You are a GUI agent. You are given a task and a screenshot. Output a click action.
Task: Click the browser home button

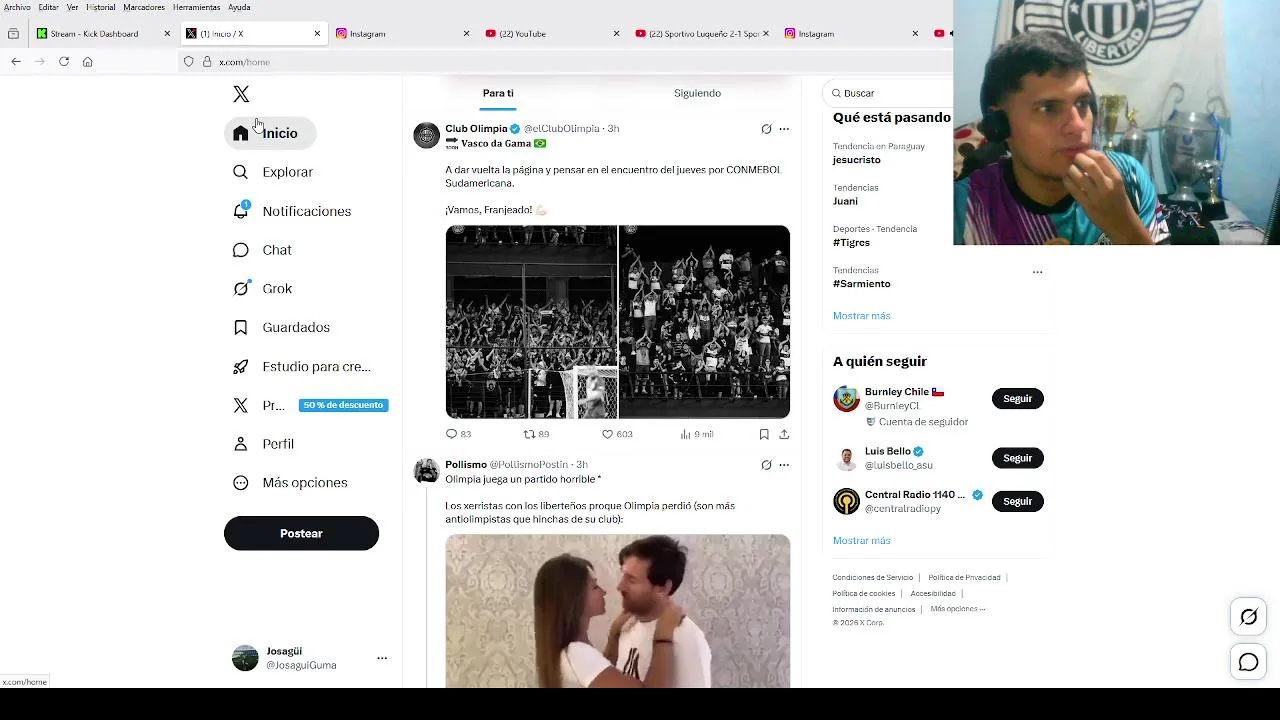pyautogui.click(x=88, y=62)
